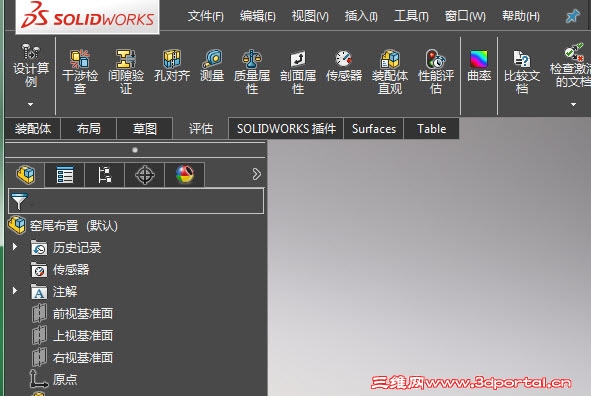Select 传感器 folder in feature tree
591x396 pixels.
[x=71, y=269]
